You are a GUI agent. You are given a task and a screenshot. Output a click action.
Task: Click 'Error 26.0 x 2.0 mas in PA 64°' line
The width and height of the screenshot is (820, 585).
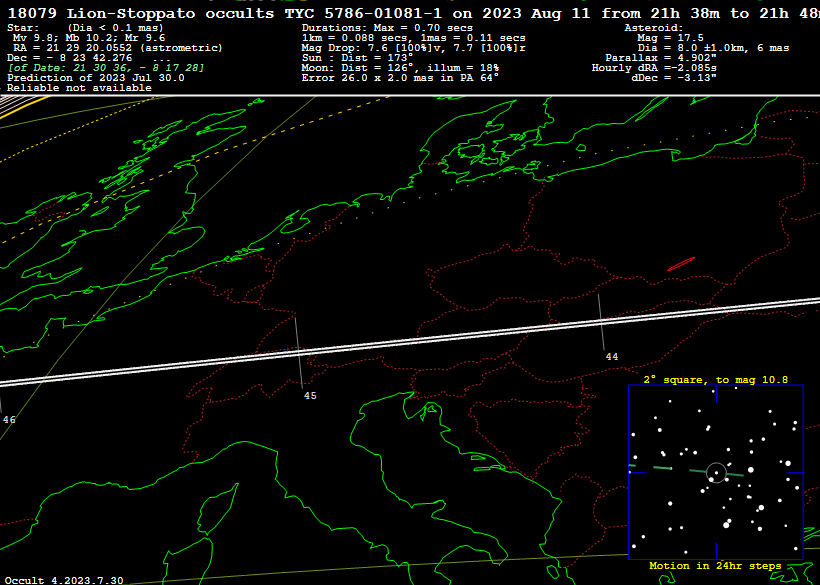point(400,77)
